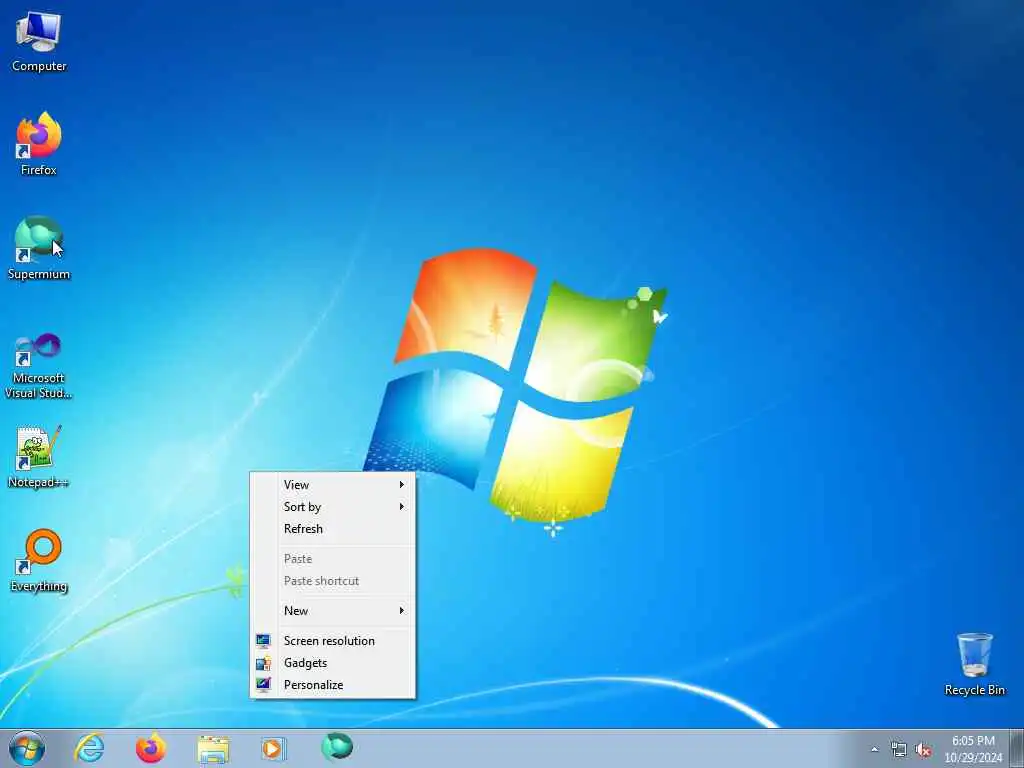Select the Notepad++ desktop shortcut

[39, 457]
